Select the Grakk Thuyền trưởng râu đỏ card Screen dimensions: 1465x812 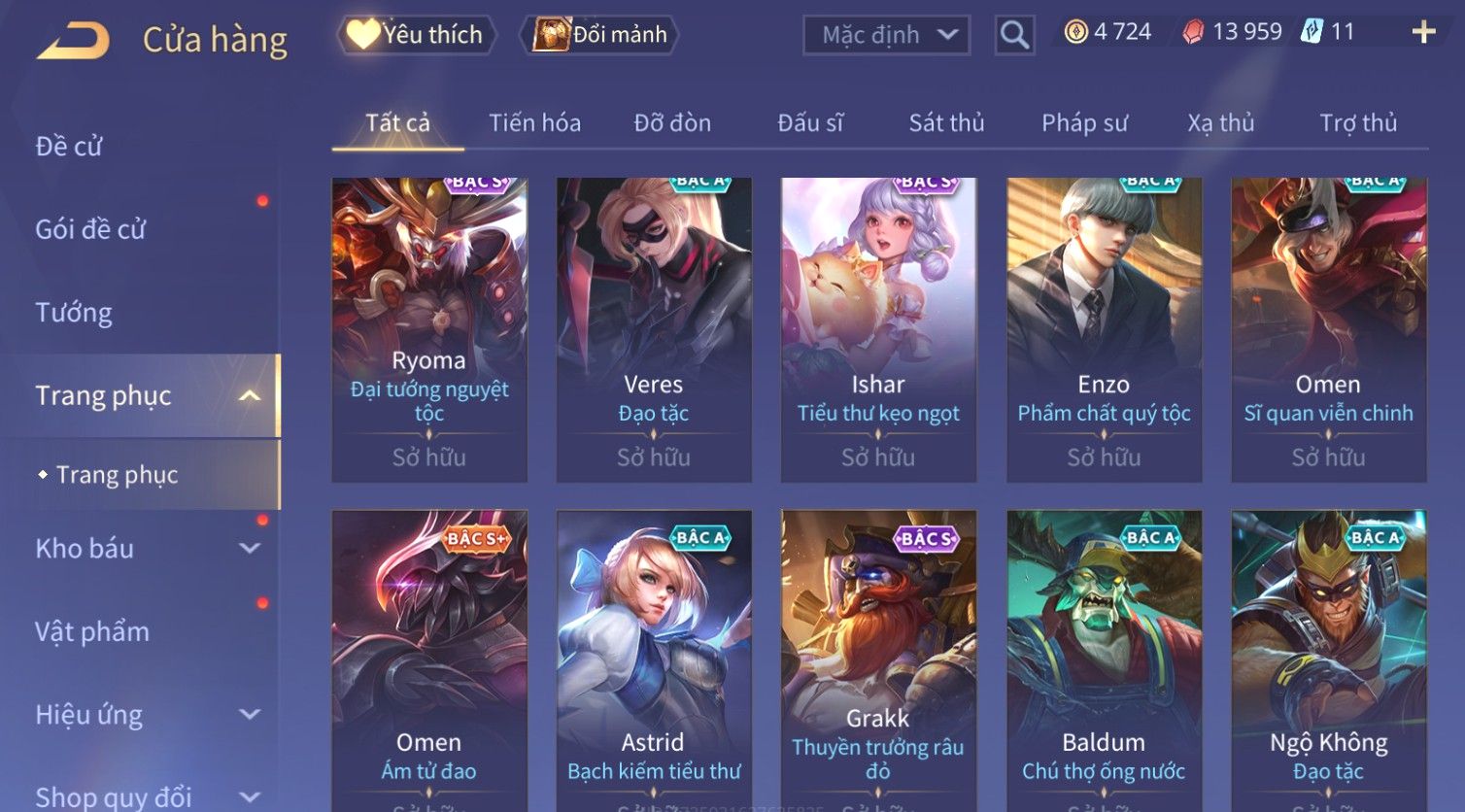tap(878, 660)
